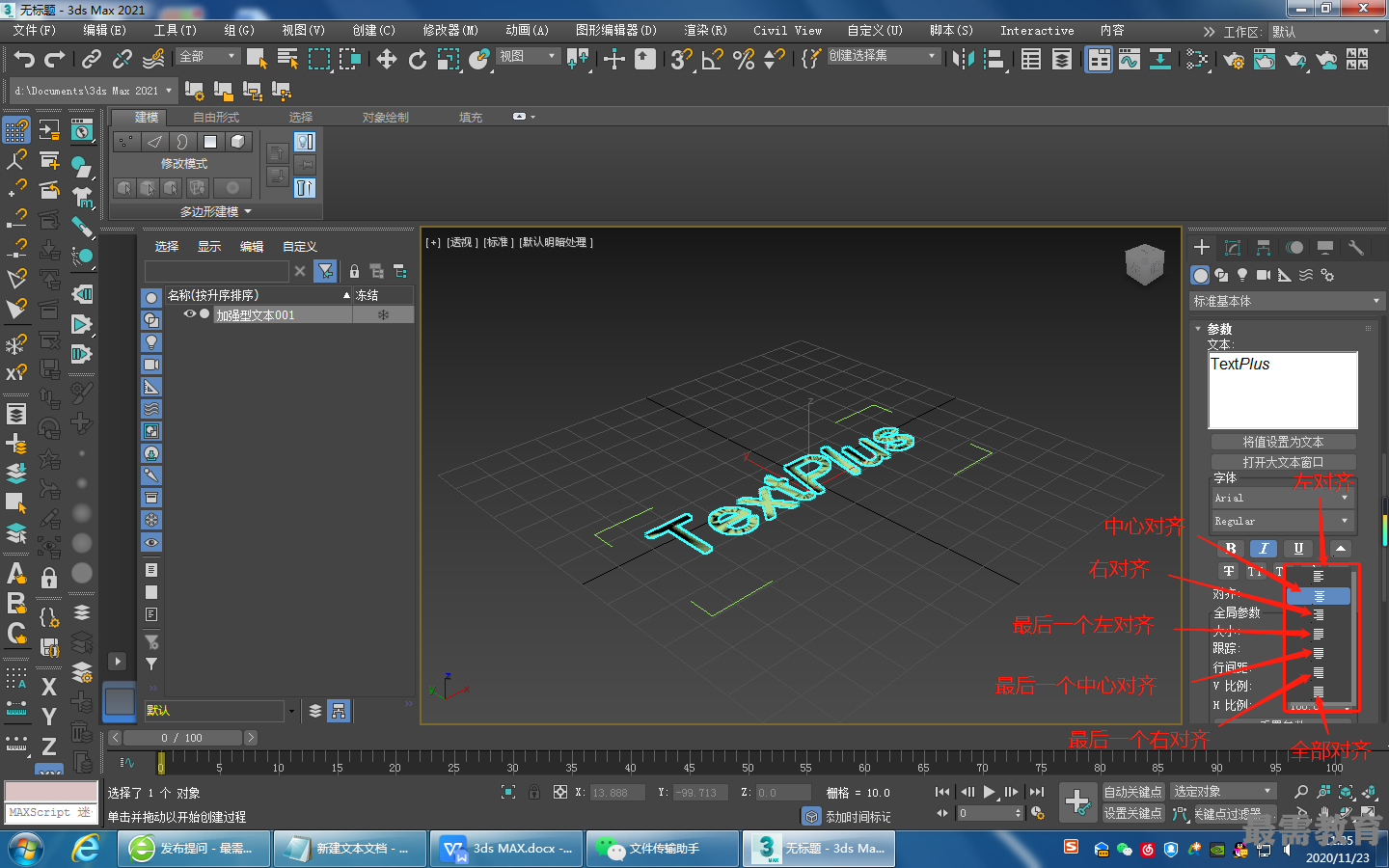Activate the Select and Scale tool
The width and height of the screenshot is (1389, 868).
pos(448,59)
